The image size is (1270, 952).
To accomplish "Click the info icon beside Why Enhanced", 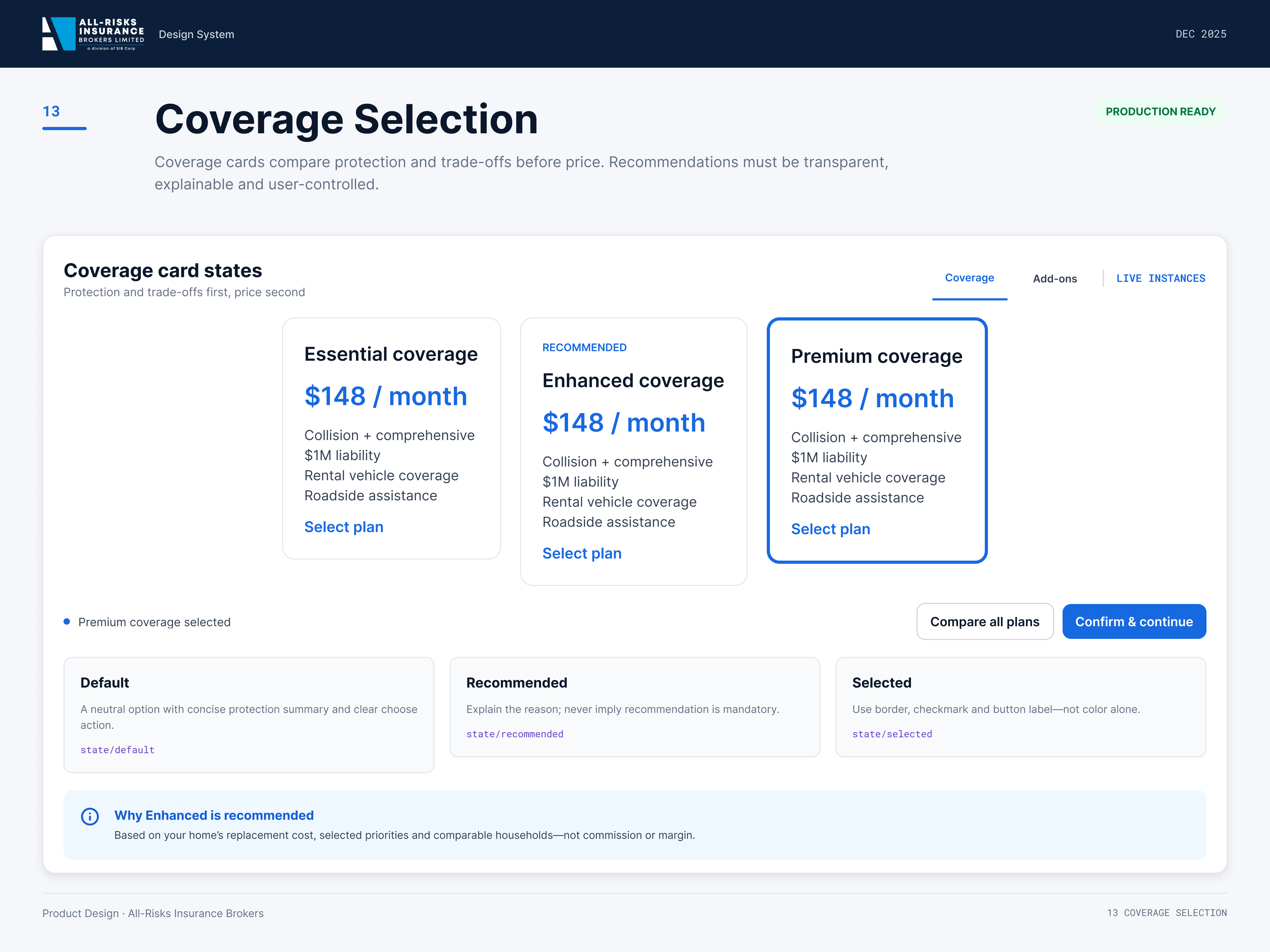I will (x=90, y=816).
